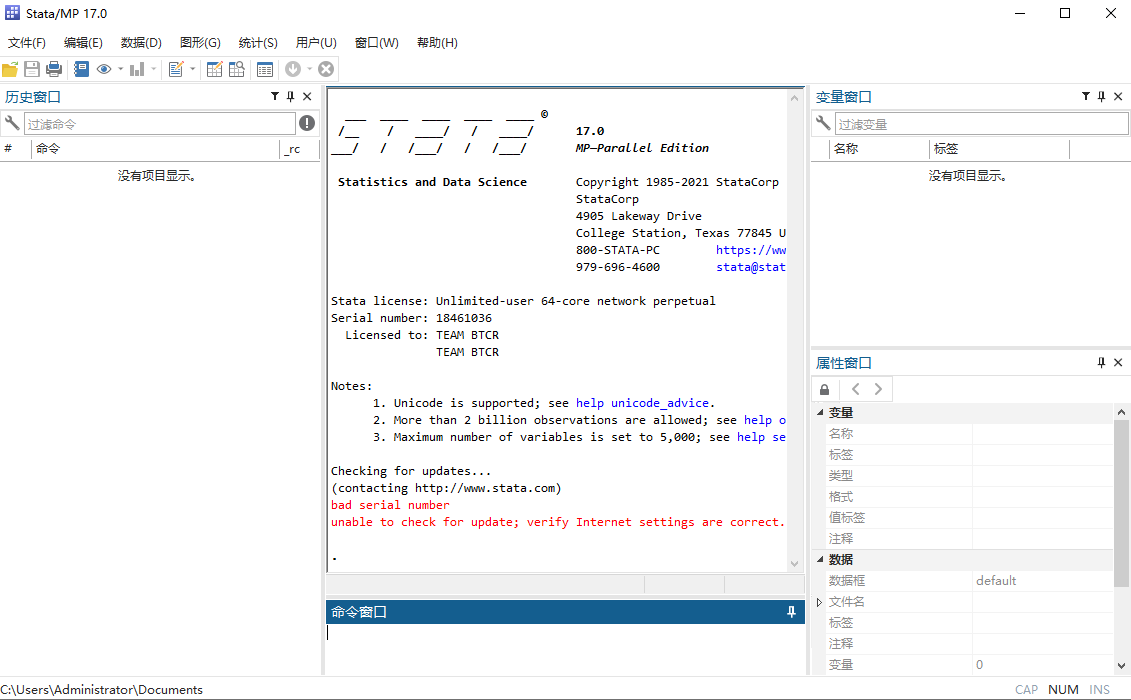Open the 数据(D) menu
1131x700 pixels.
tap(141, 43)
